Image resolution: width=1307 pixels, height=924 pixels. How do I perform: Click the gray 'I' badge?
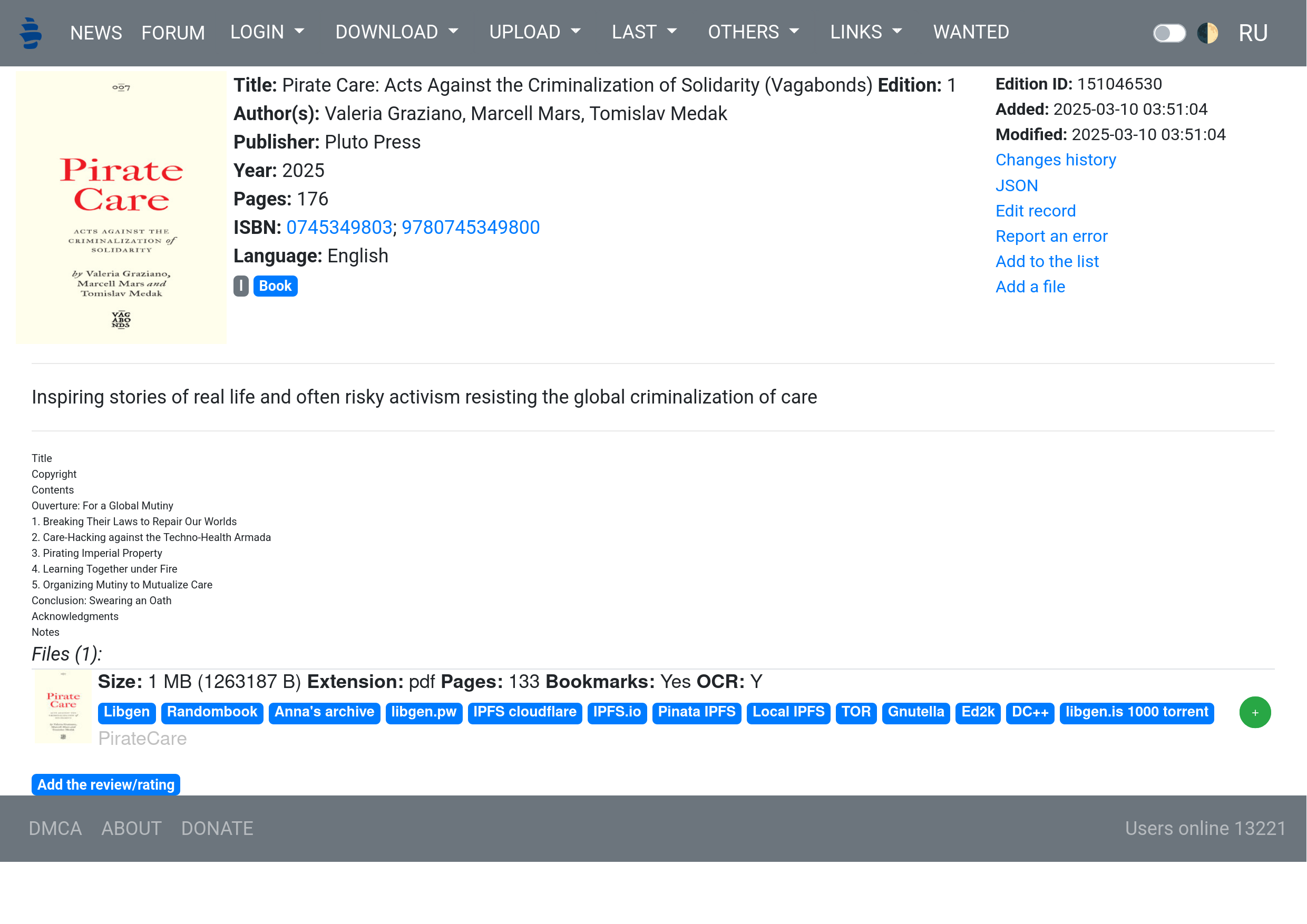coord(241,286)
